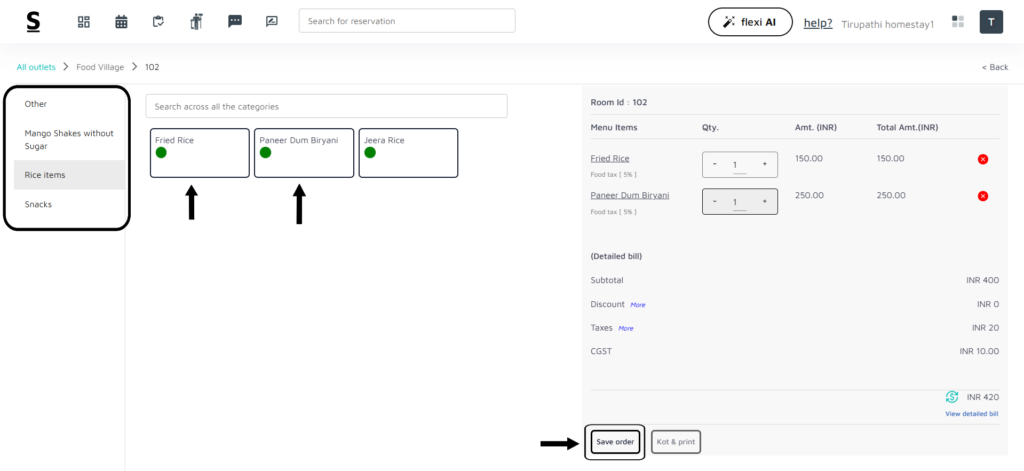The image size is (1024, 471).
Task: Select the Snacks category
Action: (x=38, y=204)
